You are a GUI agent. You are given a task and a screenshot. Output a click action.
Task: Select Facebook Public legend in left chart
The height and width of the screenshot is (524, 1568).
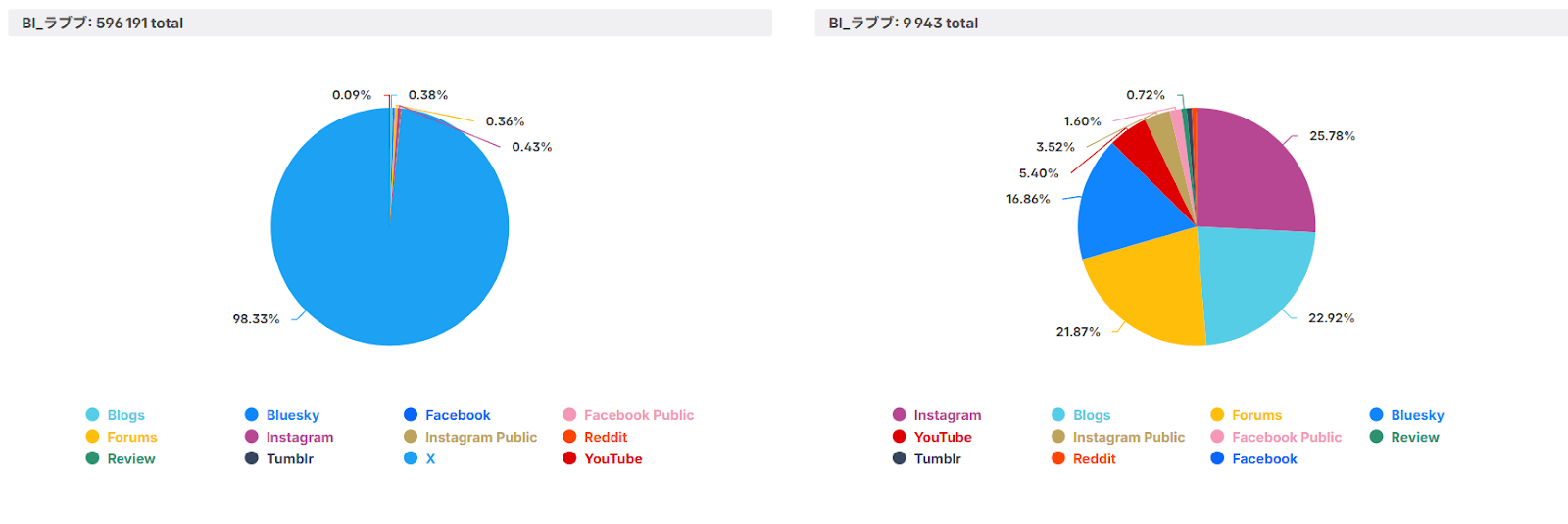[x=628, y=415]
